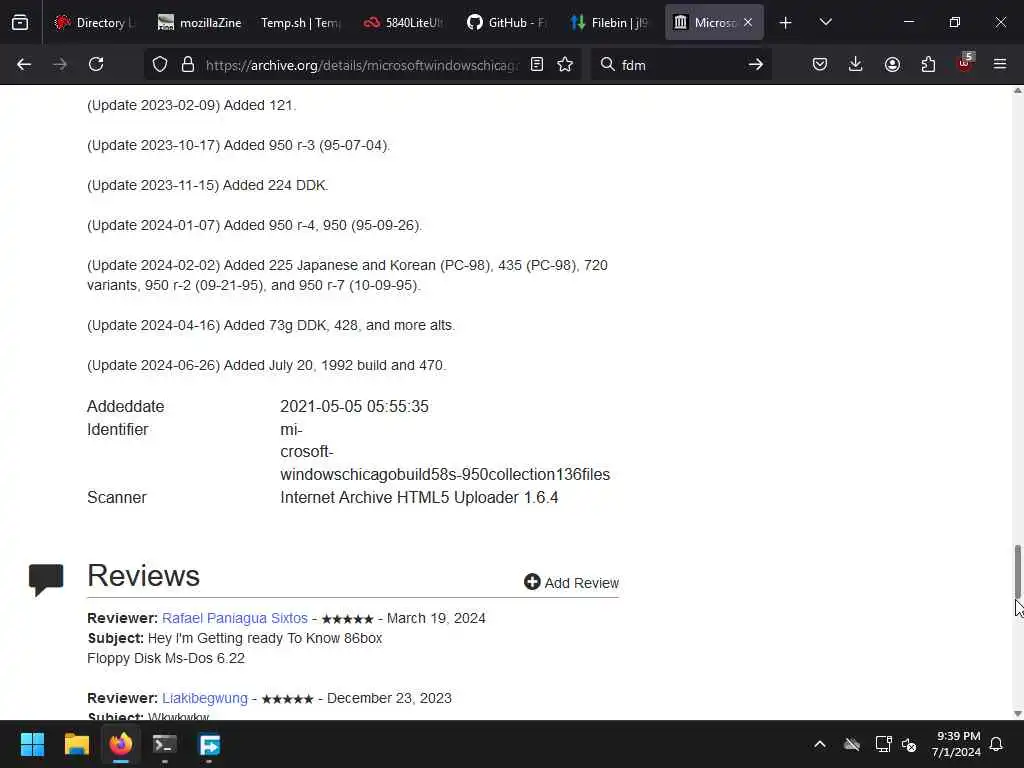Viewport: 1024px width, 768px height.
Task: Click the Update 2024-06-26 line
Action: pos(266,365)
